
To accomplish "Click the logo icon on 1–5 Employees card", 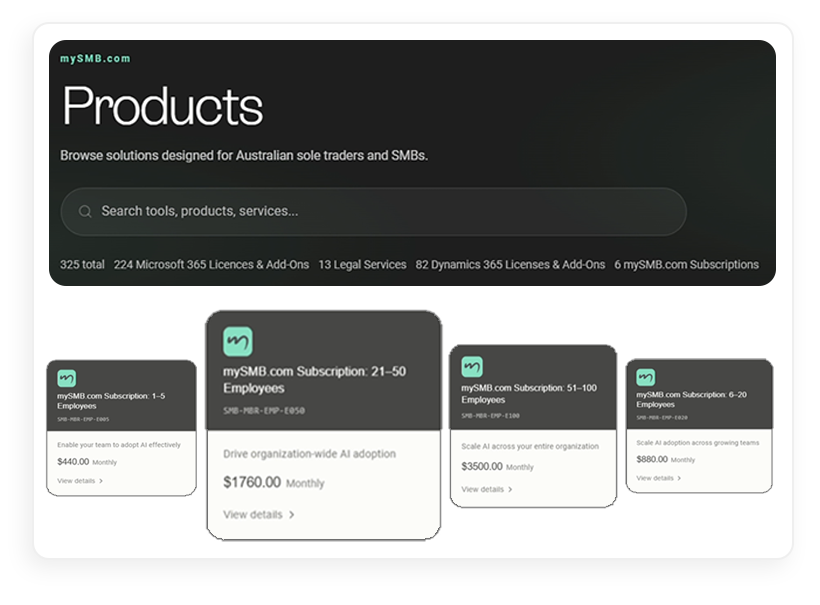I will 66,378.
